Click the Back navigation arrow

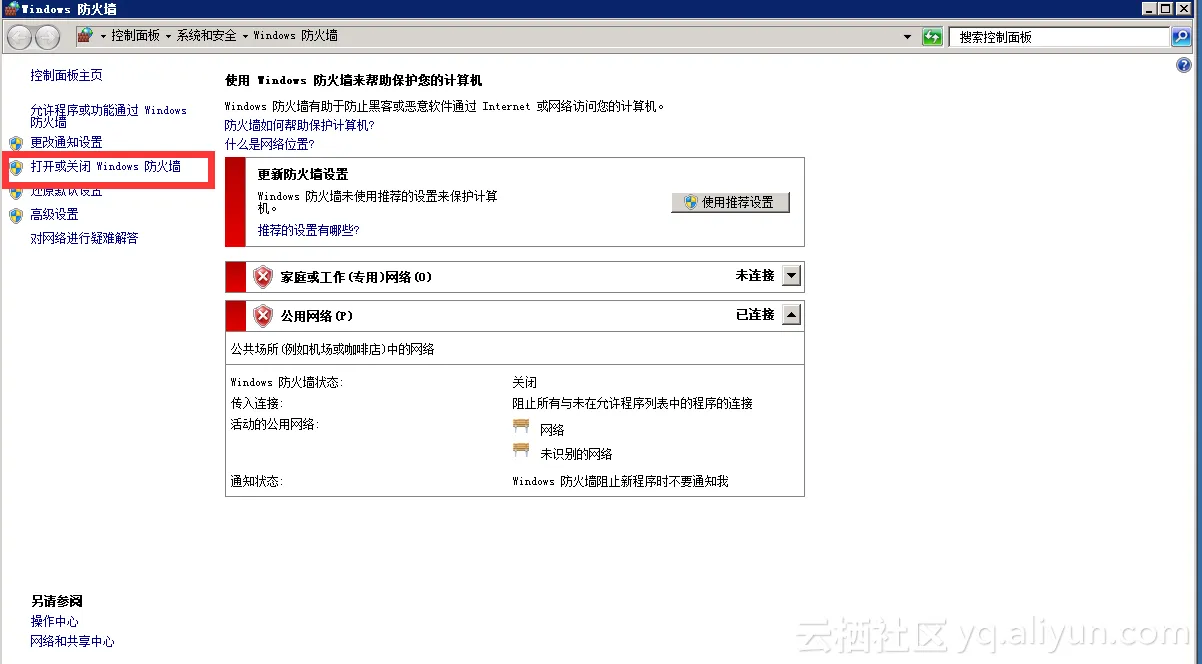pyautogui.click(x=20, y=37)
